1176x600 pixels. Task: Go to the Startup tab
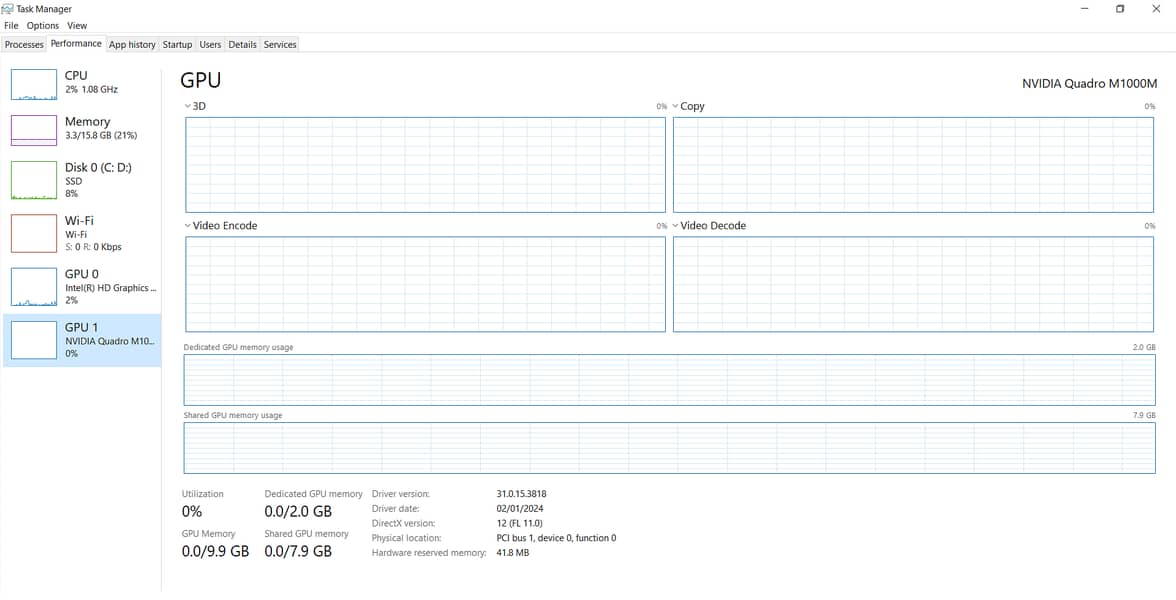(177, 45)
